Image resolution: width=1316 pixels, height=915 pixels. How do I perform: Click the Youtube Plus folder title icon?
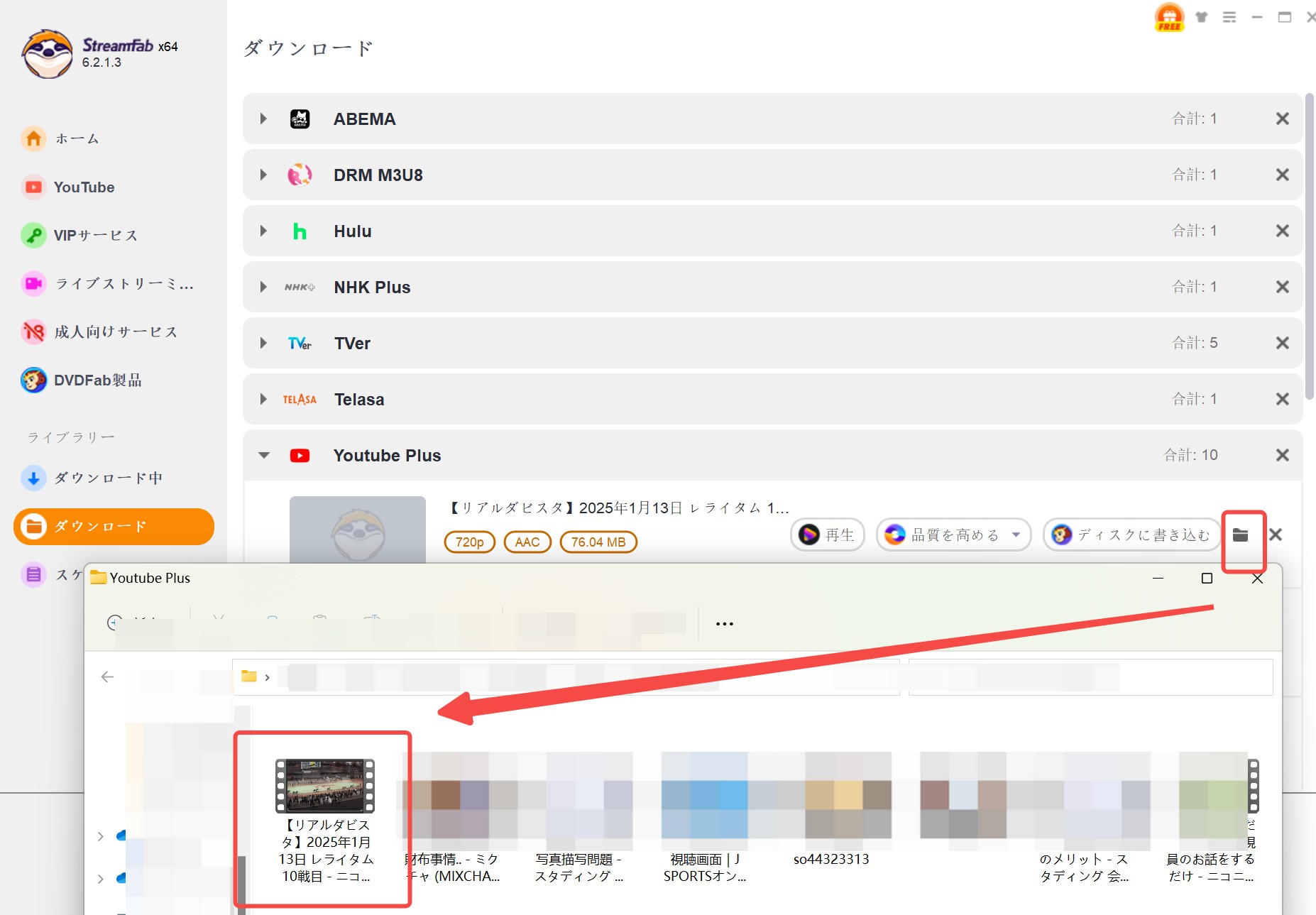pyautogui.click(x=98, y=577)
